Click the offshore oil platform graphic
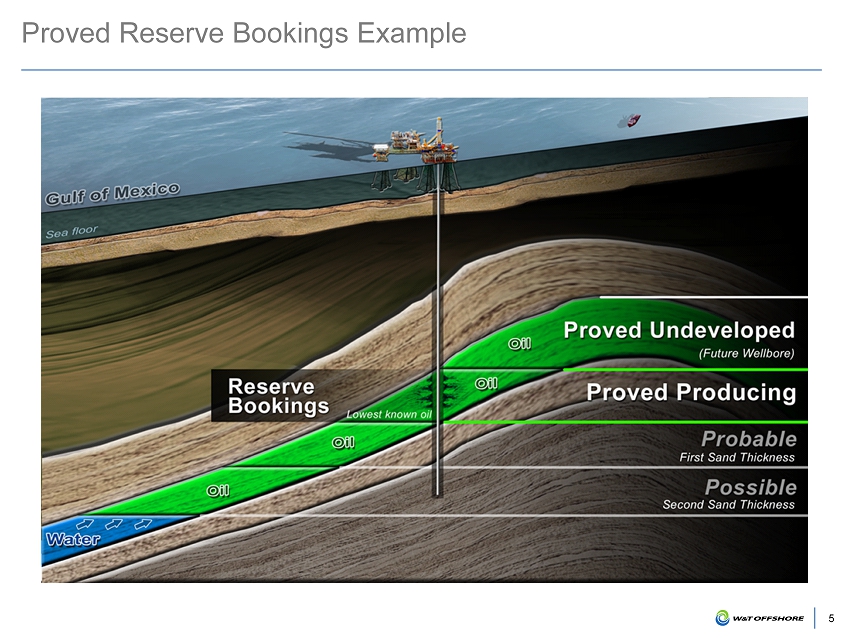The height and width of the screenshot is (638, 850). (417, 152)
